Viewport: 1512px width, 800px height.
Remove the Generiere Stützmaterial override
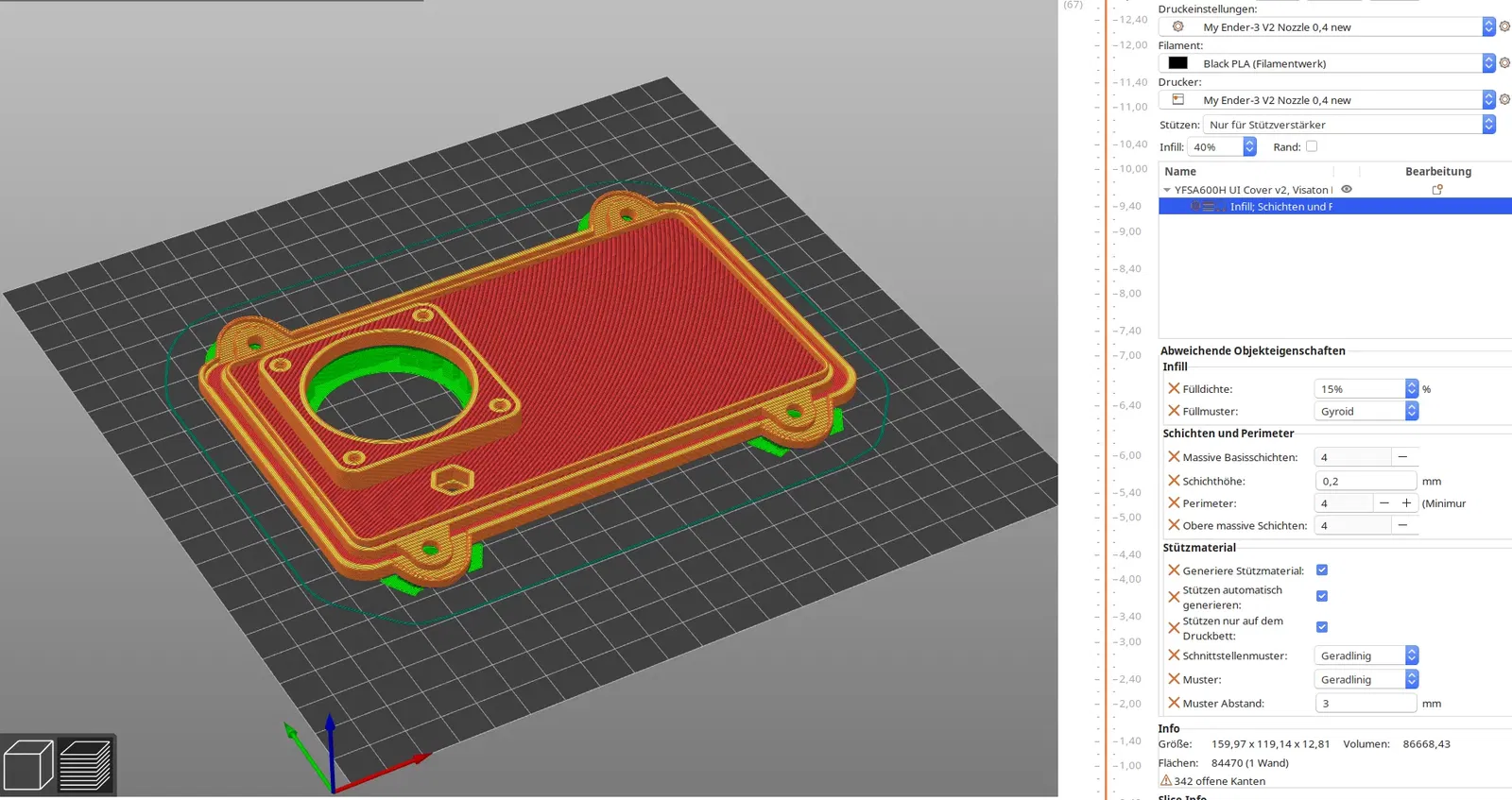pyautogui.click(x=1174, y=570)
